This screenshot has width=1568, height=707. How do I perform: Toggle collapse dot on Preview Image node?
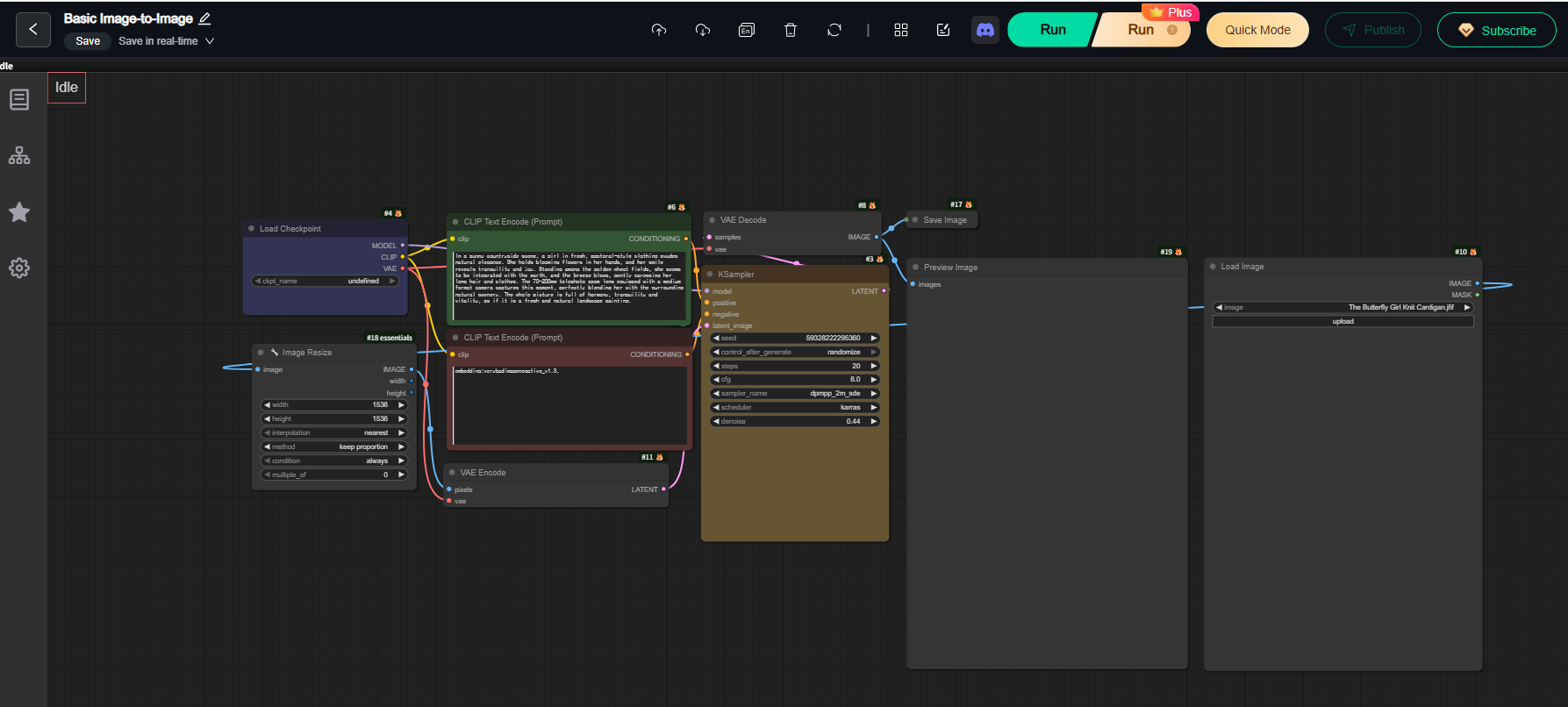[x=916, y=268]
